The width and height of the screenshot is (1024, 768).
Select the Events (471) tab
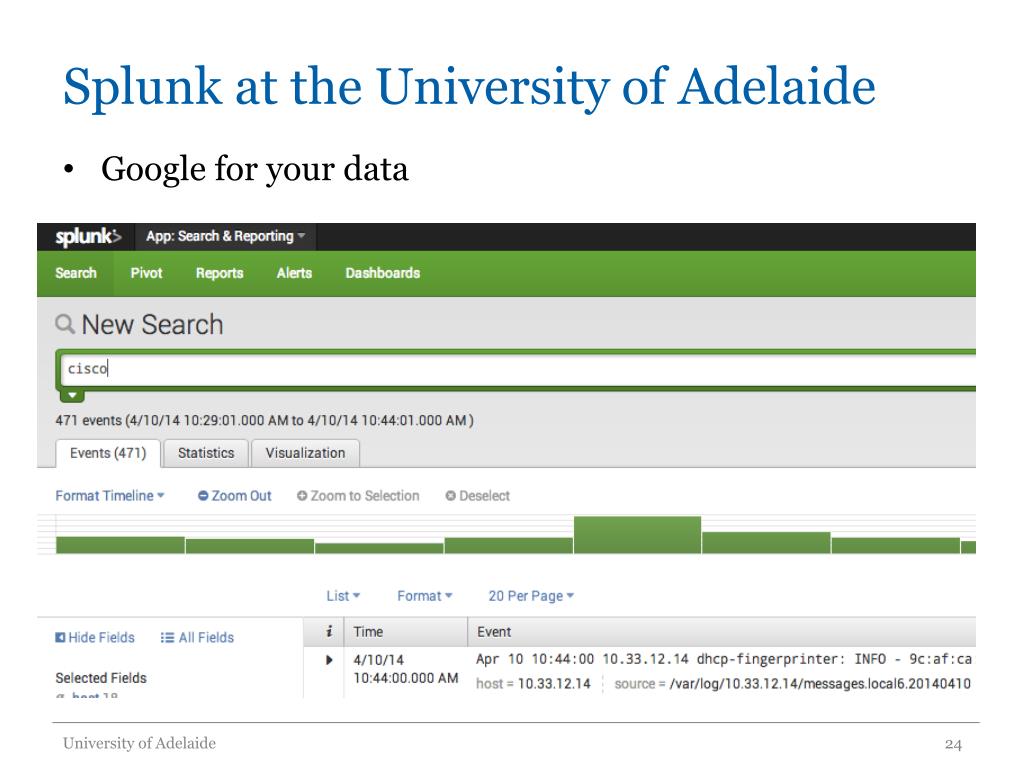coord(108,453)
